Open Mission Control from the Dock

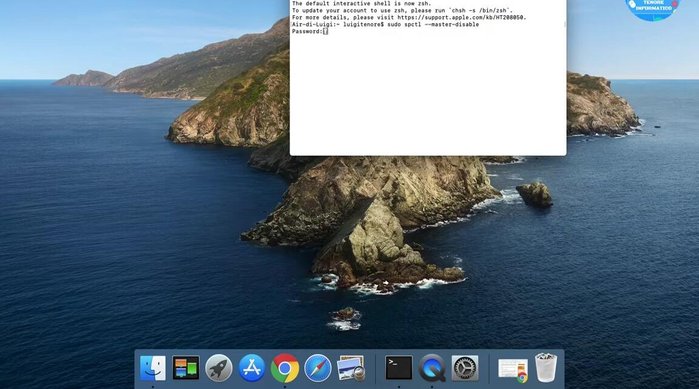coord(186,368)
